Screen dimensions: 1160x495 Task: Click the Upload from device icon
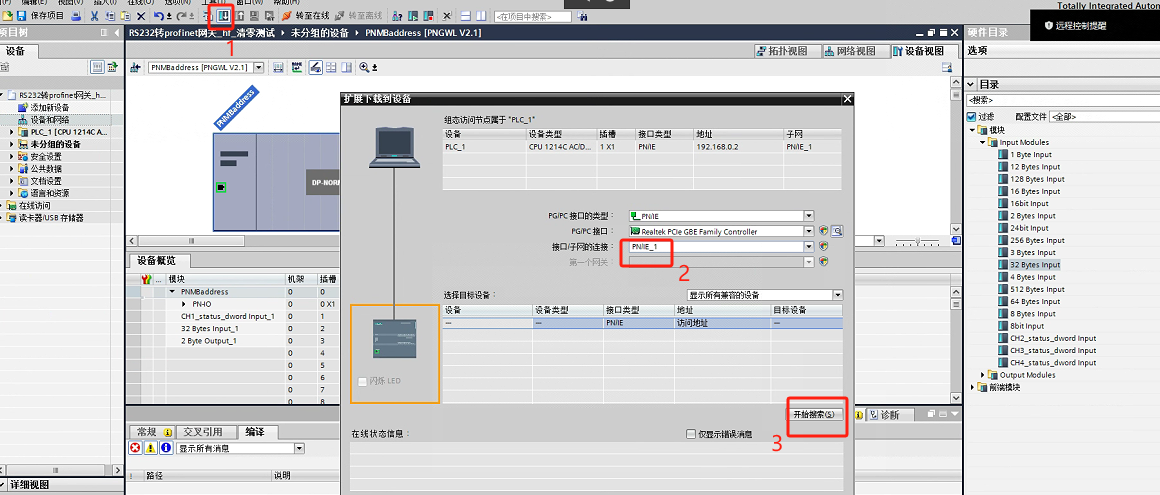click(240, 15)
